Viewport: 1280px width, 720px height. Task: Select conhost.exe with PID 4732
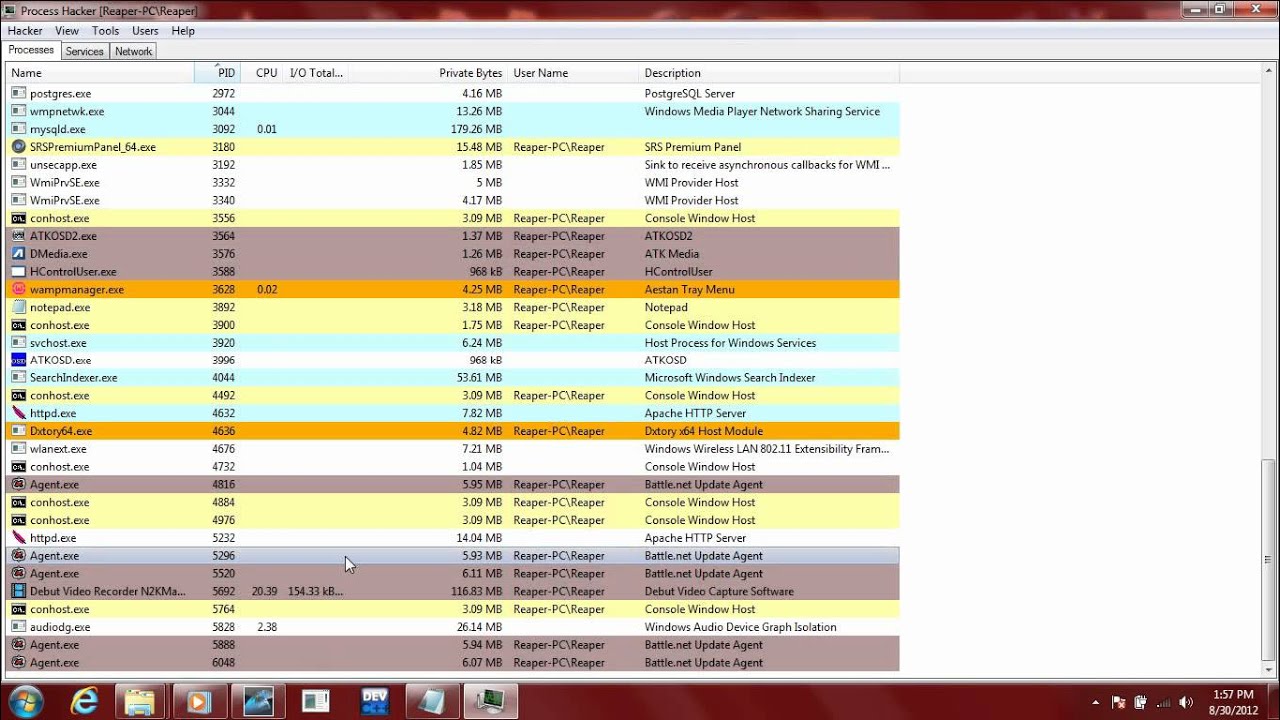coord(453,467)
